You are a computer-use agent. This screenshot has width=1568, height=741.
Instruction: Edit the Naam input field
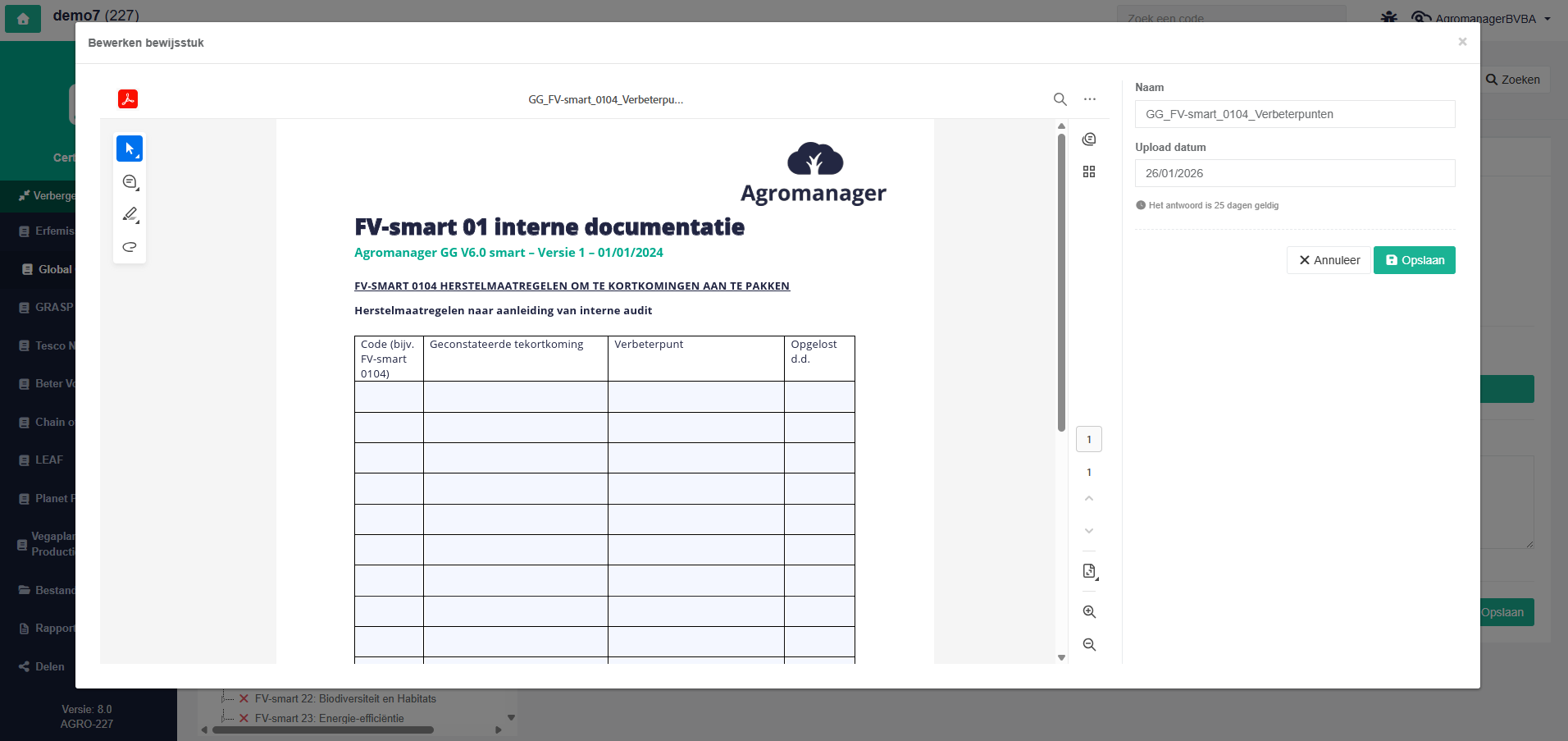point(1295,114)
